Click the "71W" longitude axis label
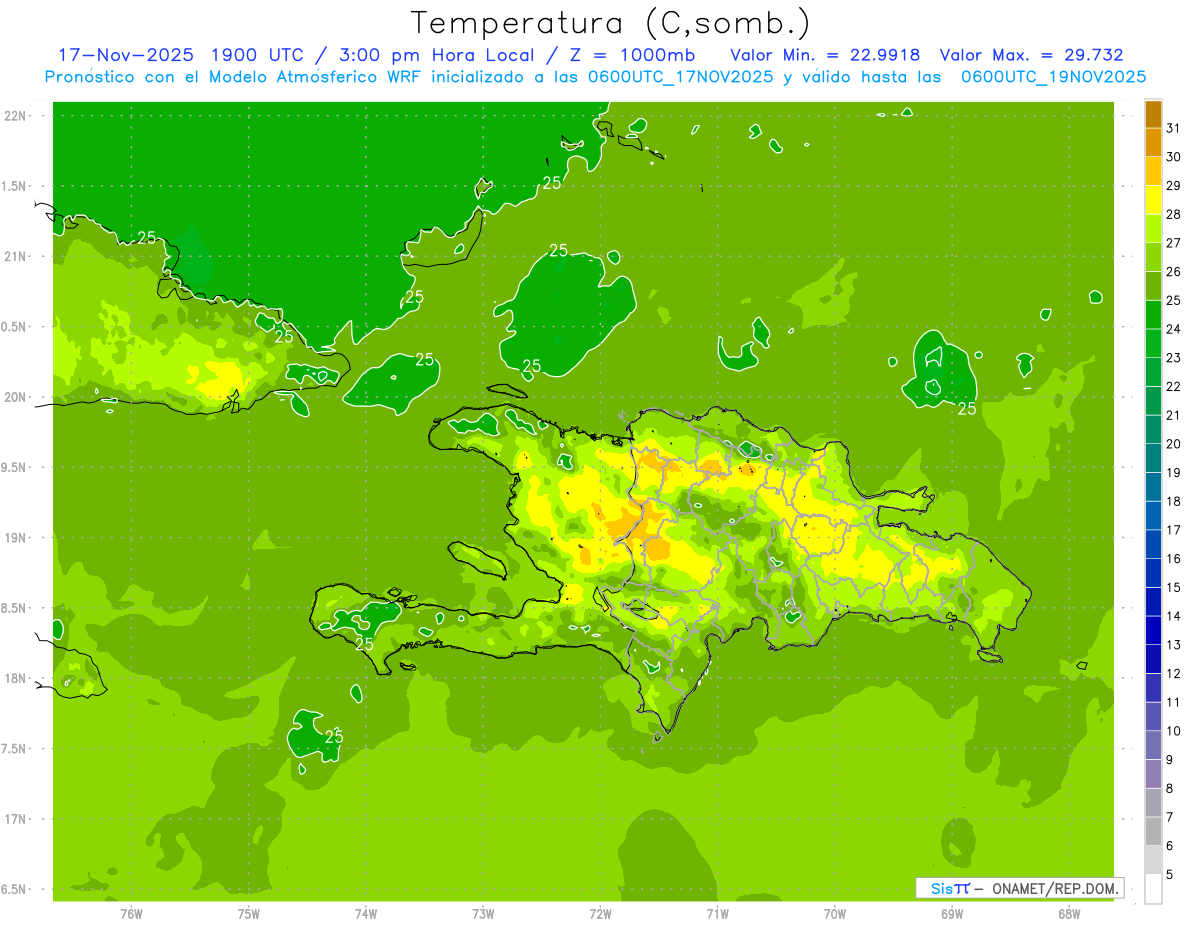The width and height of the screenshot is (1200, 927). 717,913
